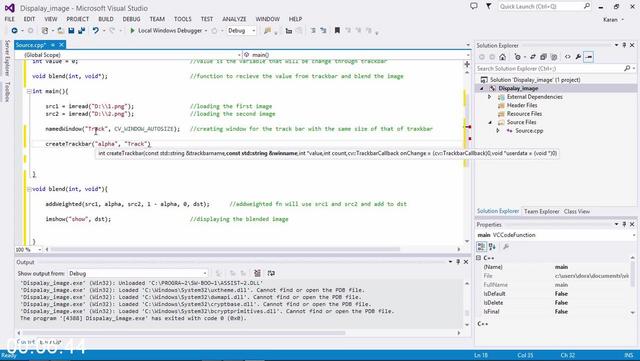The image size is (640, 361).
Task: Collapse the void blend function block
Action: [29, 189]
